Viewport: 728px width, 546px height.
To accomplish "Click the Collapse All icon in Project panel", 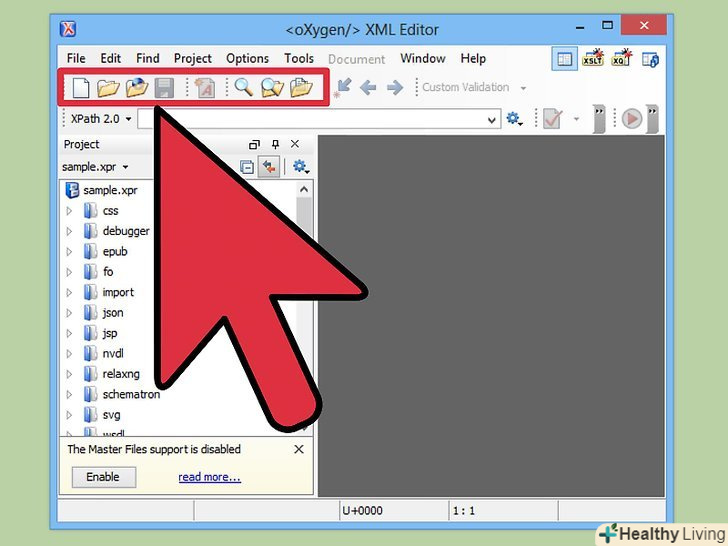I will click(x=247, y=167).
